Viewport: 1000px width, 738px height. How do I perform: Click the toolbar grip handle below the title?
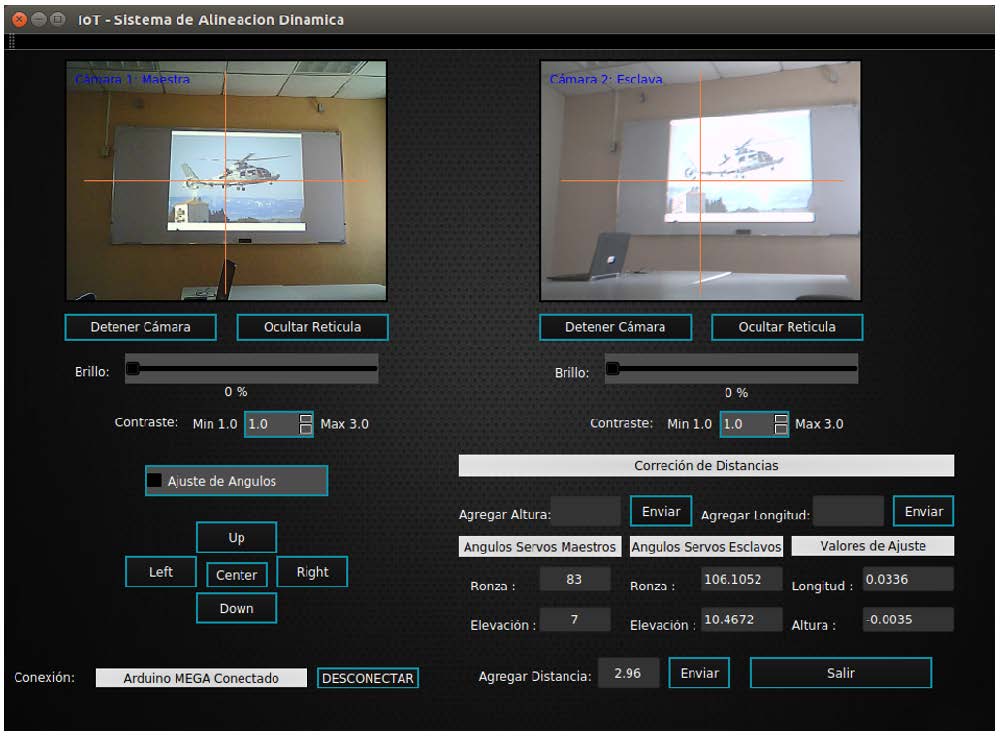click(x=12, y=42)
